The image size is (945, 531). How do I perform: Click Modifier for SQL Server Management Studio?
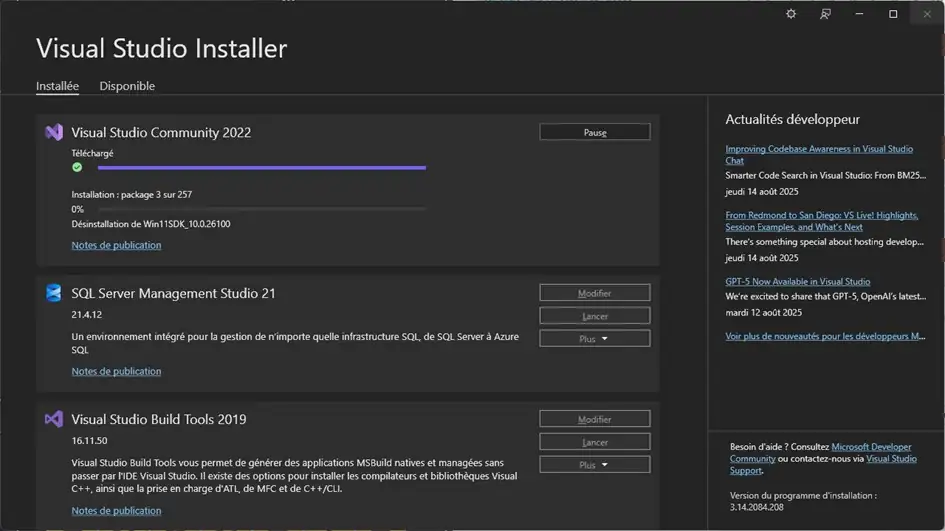(x=595, y=293)
